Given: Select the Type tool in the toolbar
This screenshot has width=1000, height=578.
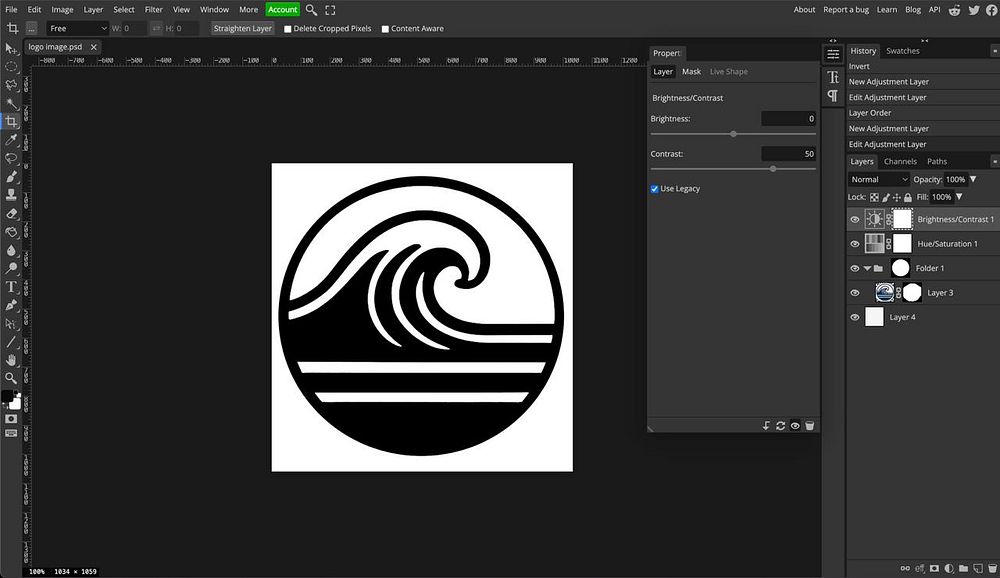Looking at the screenshot, I should (11, 287).
